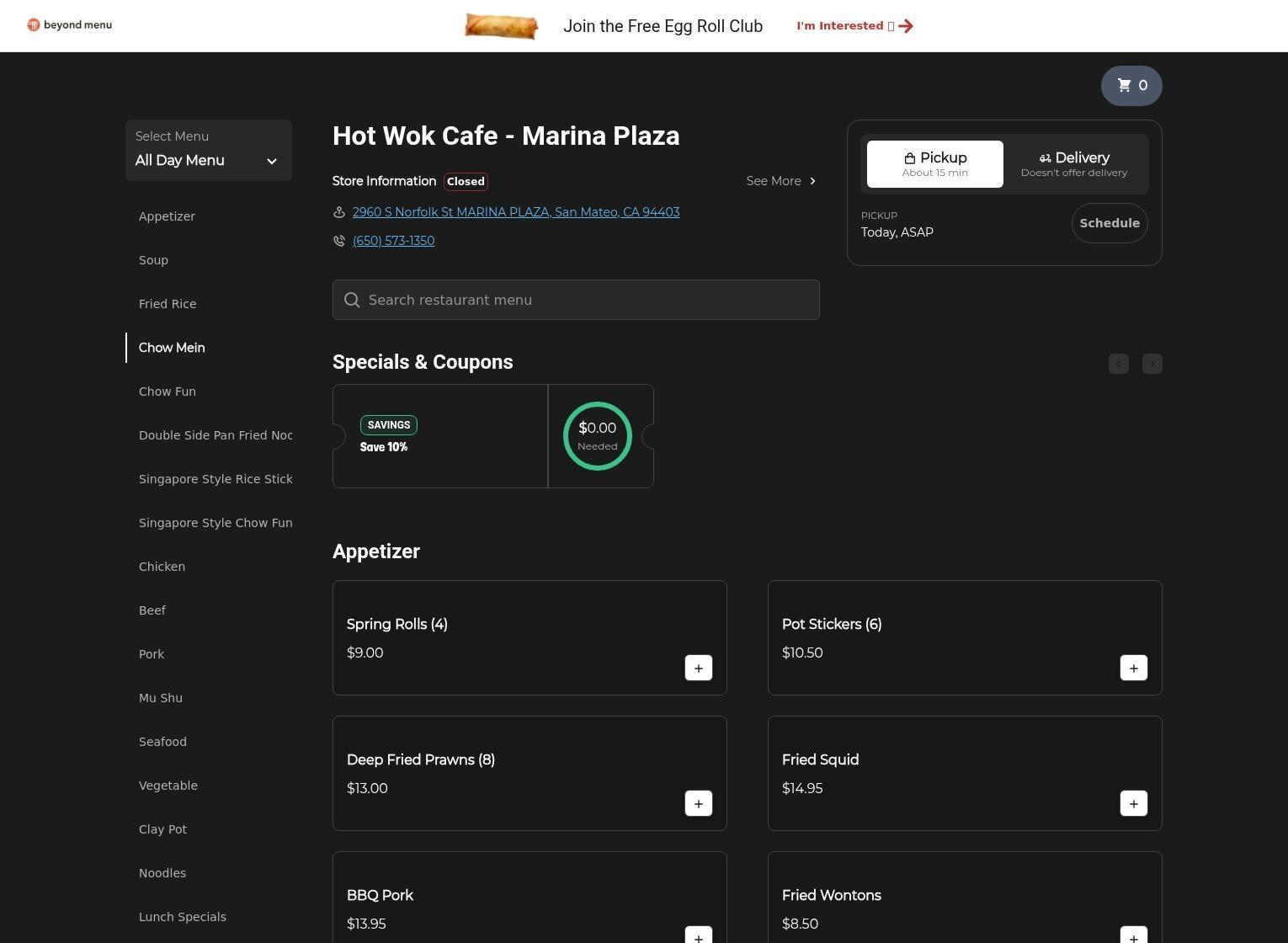Jump to Seafood menu category
The width and height of the screenshot is (1288, 943).
pos(162,742)
